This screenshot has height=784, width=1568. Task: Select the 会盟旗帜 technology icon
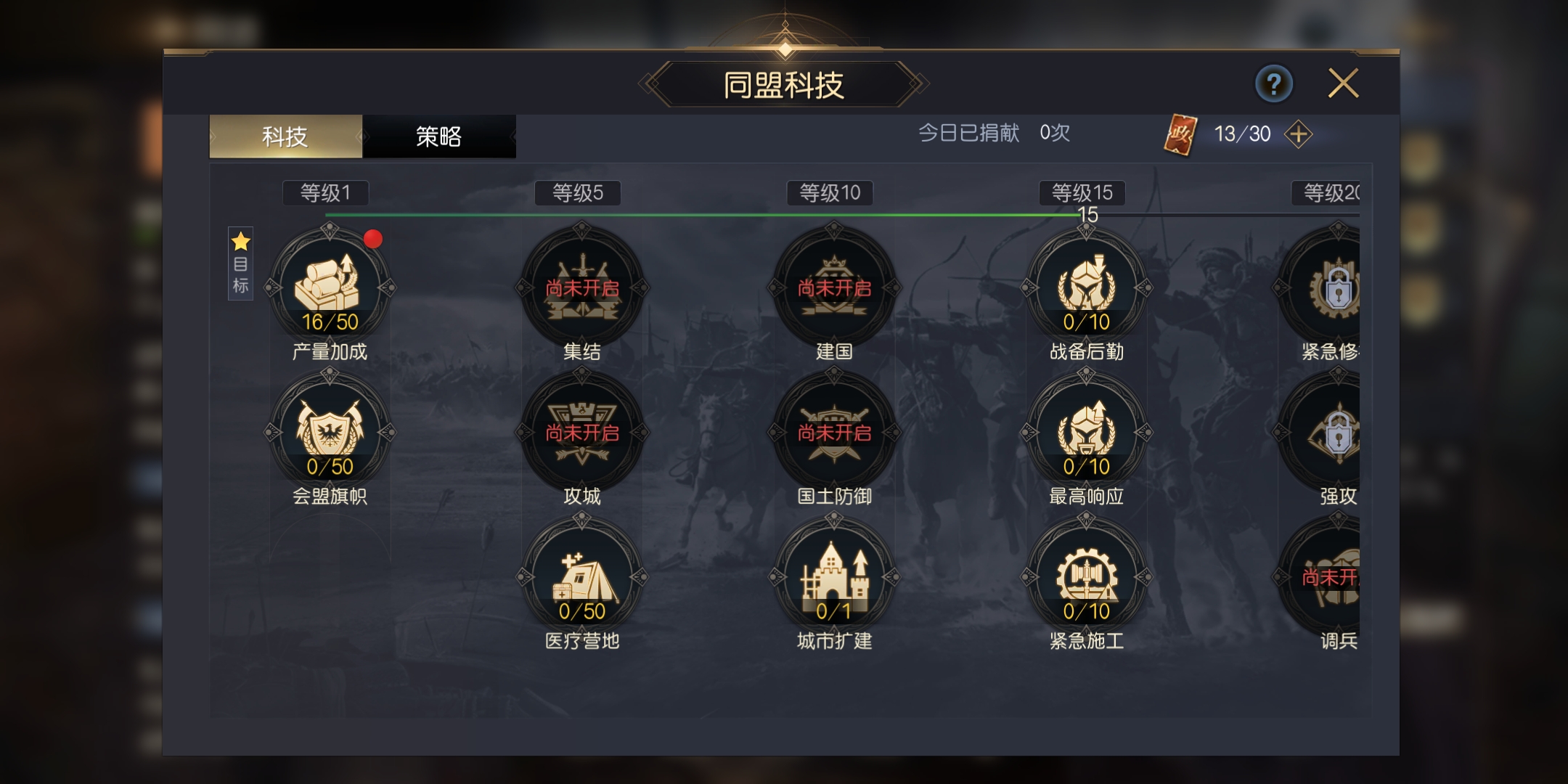pos(330,432)
